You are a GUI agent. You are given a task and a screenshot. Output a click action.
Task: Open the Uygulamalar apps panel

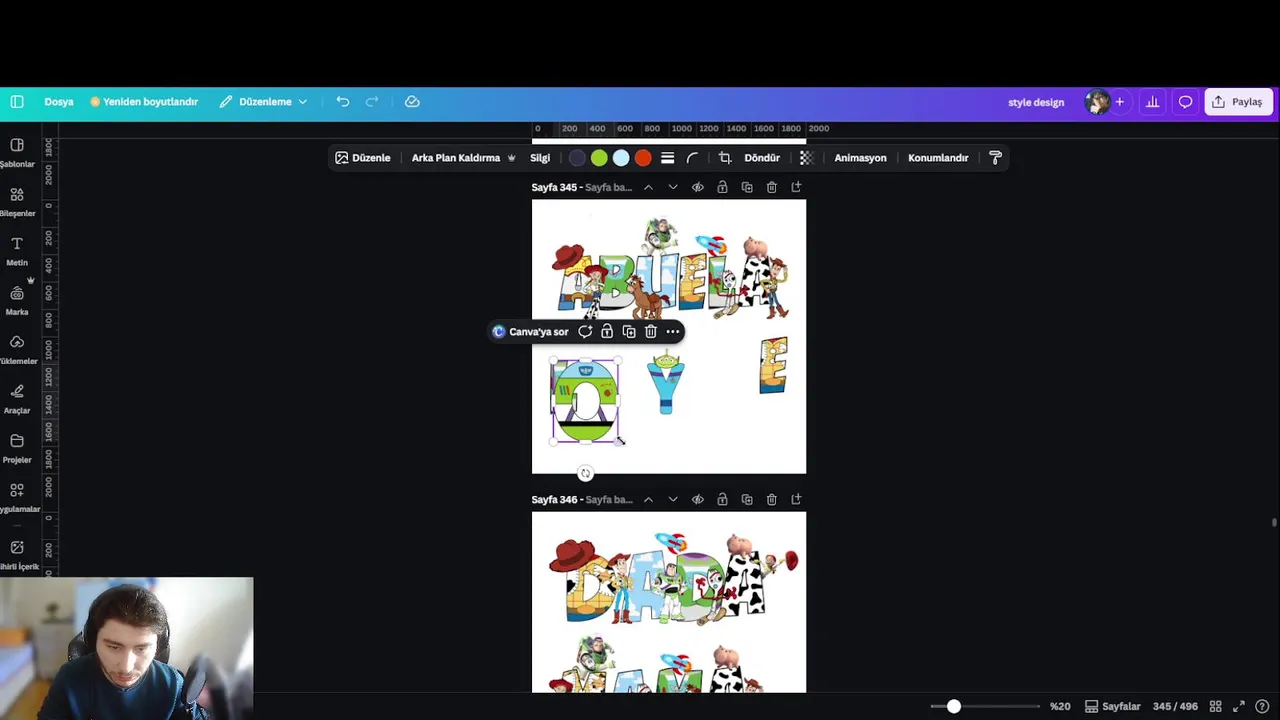[x=17, y=496]
